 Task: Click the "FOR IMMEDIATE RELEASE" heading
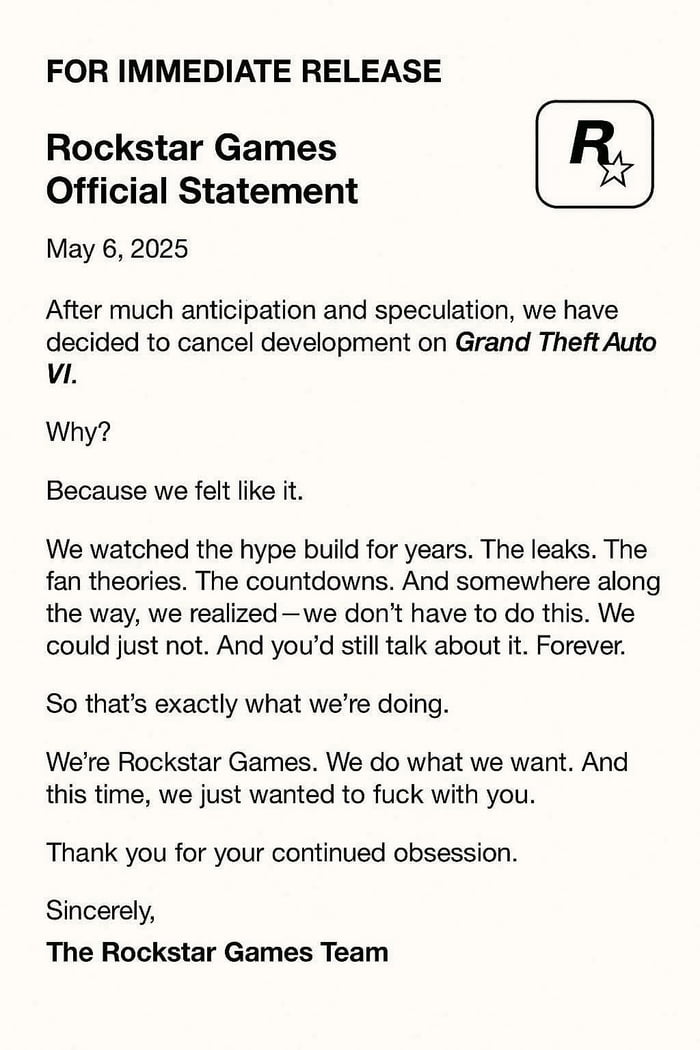pyautogui.click(x=243, y=72)
